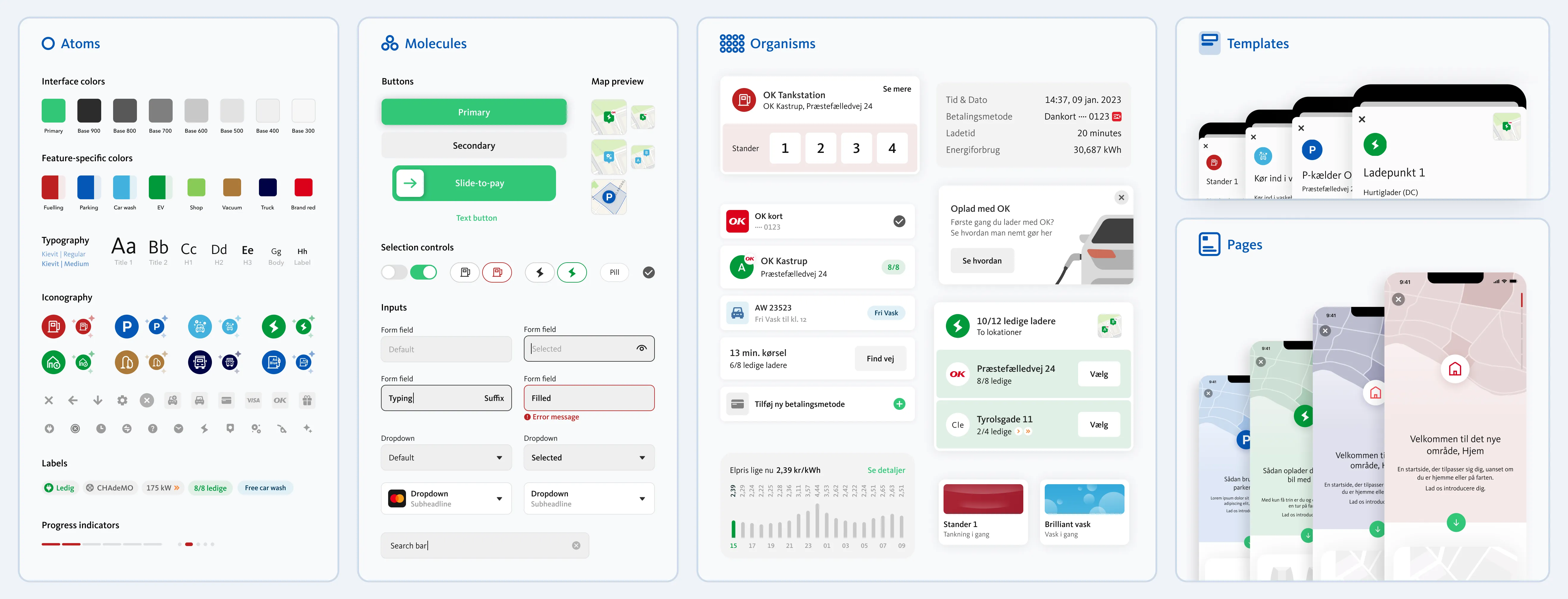Select the Brand red color swatch

(303, 187)
